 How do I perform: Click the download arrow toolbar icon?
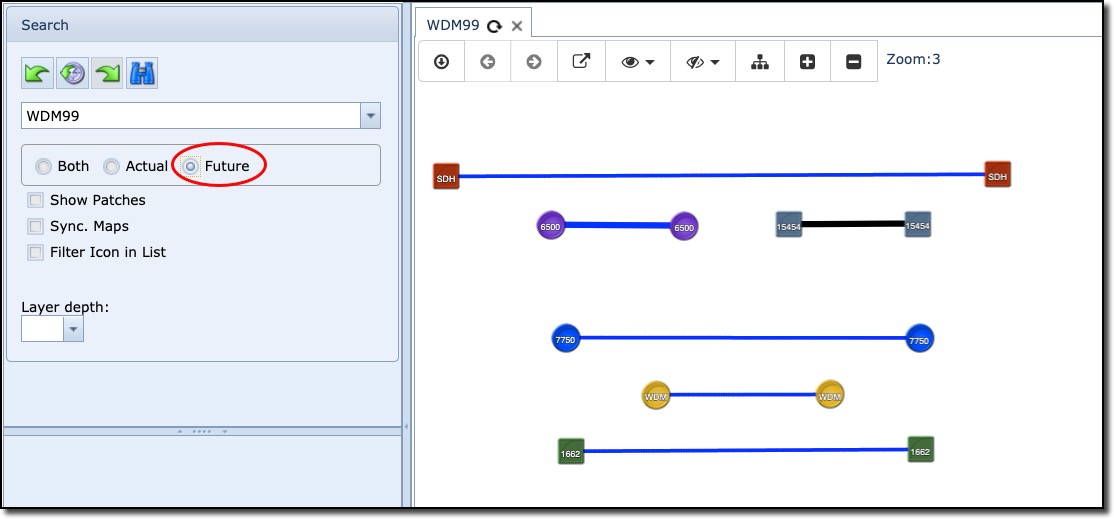pos(441,62)
